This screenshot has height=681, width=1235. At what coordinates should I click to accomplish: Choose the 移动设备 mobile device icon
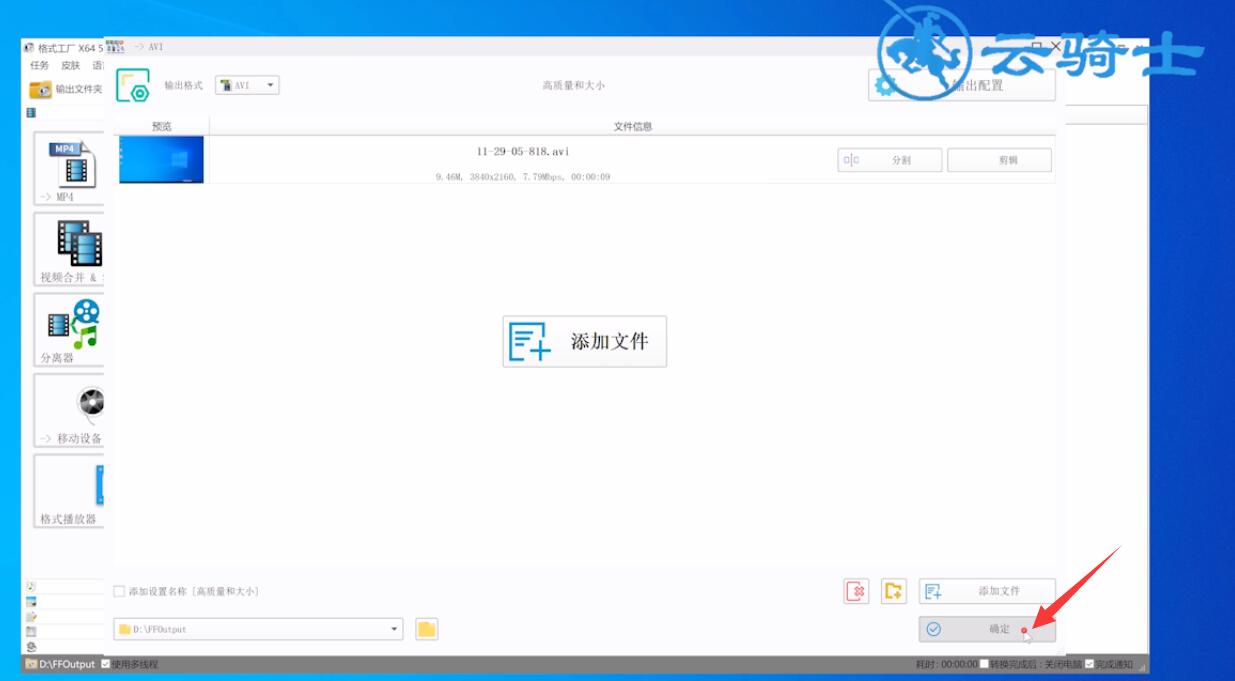(x=69, y=411)
